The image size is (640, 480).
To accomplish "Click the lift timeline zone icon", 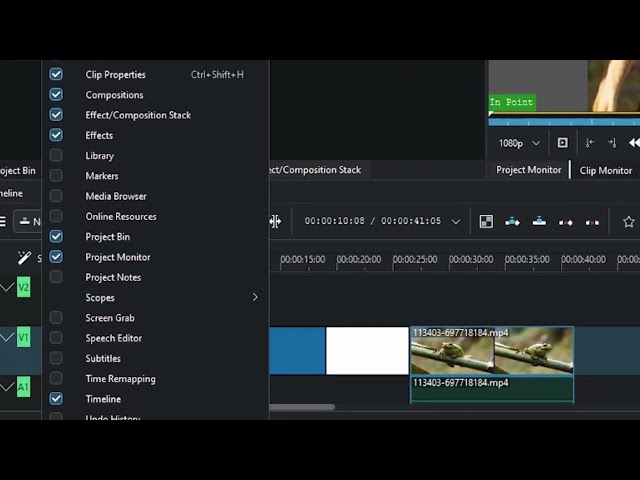I will (x=592, y=222).
